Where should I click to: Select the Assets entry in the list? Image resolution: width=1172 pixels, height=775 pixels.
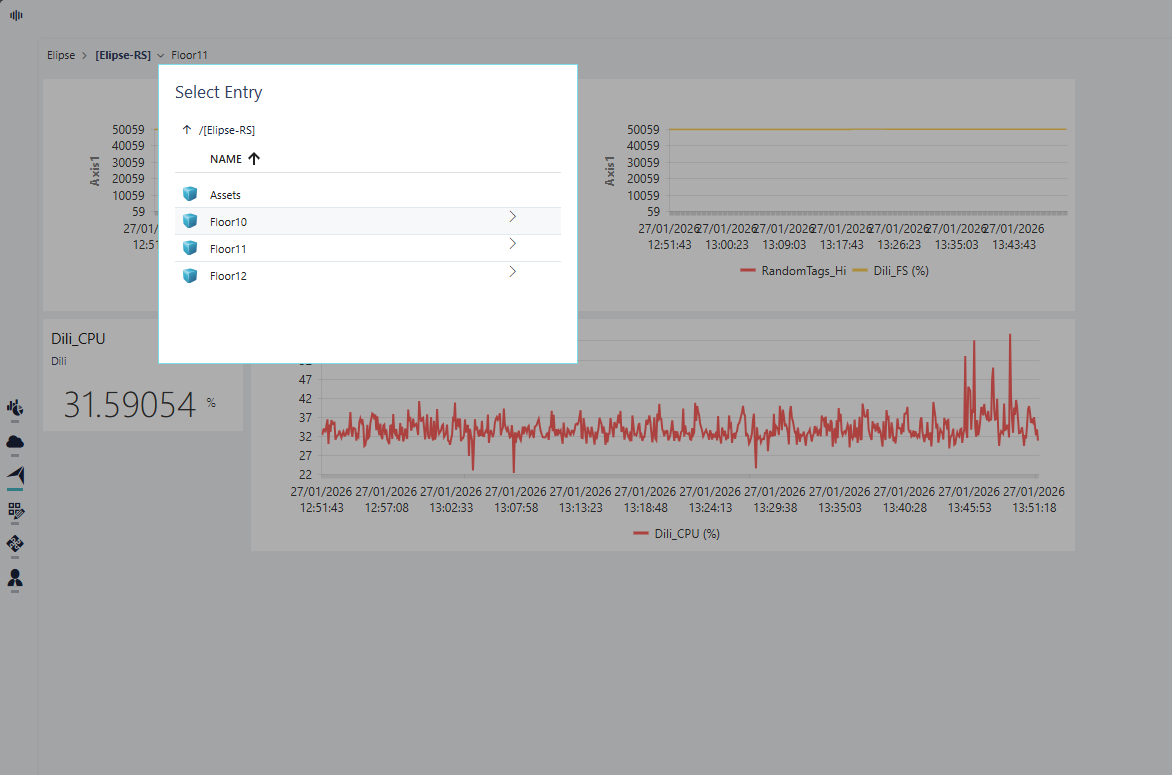225,195
